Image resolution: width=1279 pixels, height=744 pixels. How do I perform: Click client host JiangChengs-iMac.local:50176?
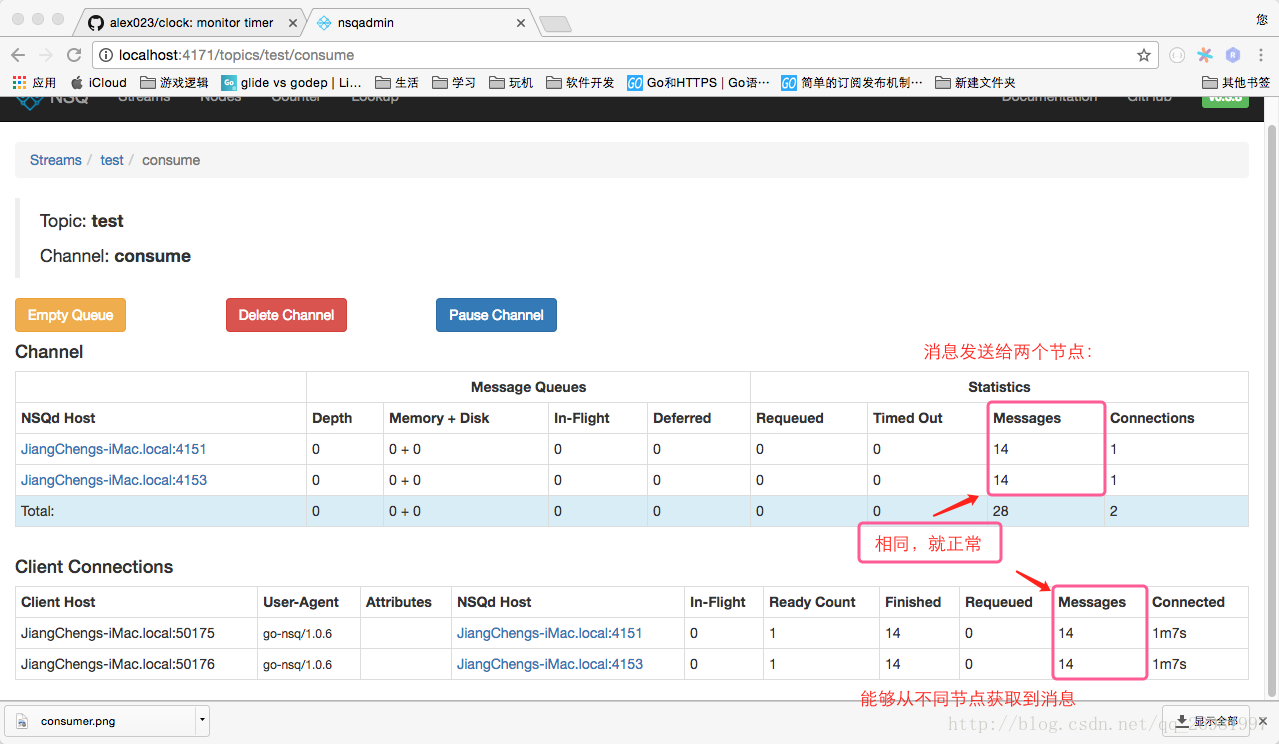[x=118, y=664]
